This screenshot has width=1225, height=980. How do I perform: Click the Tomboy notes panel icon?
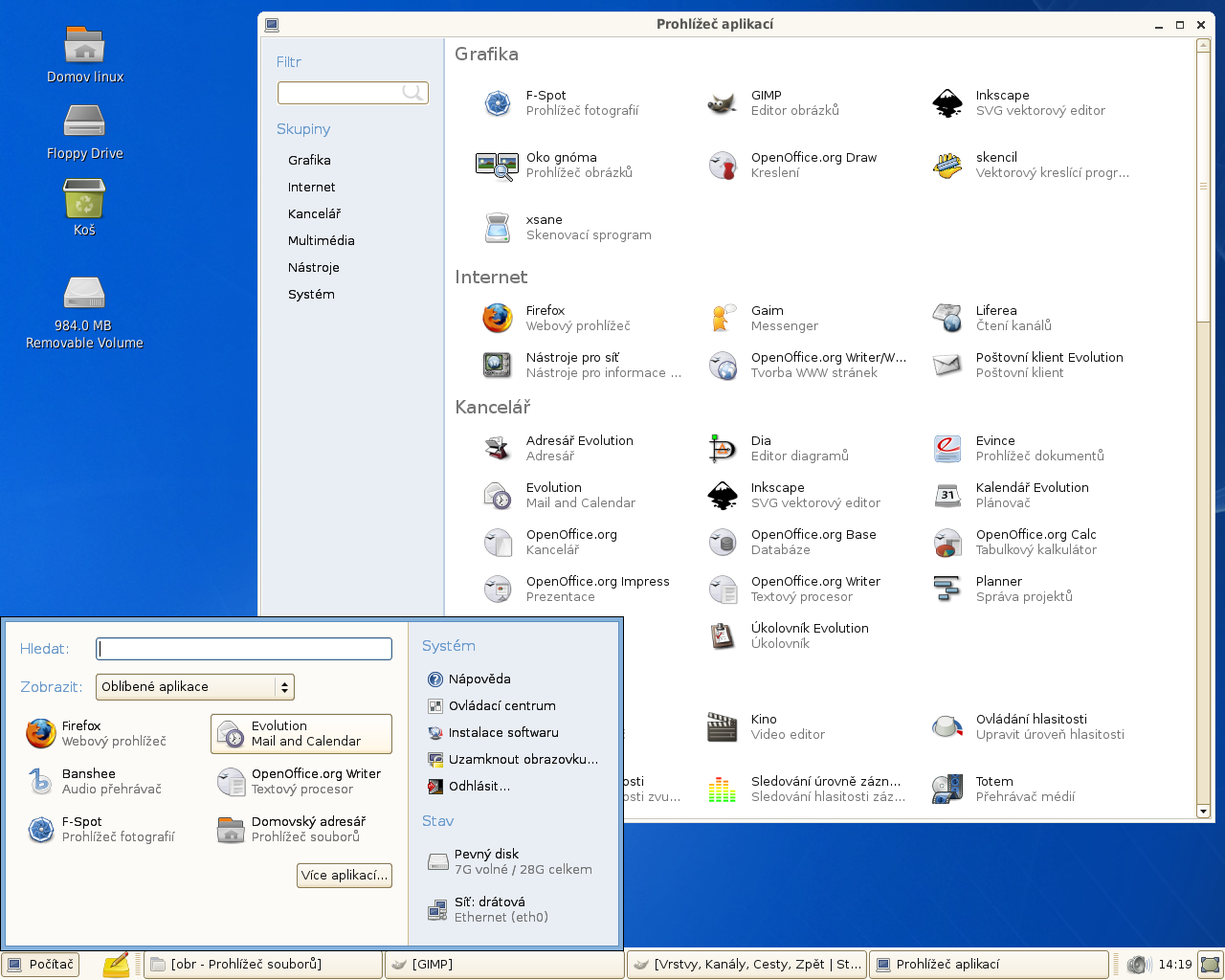tap(116, 964)
